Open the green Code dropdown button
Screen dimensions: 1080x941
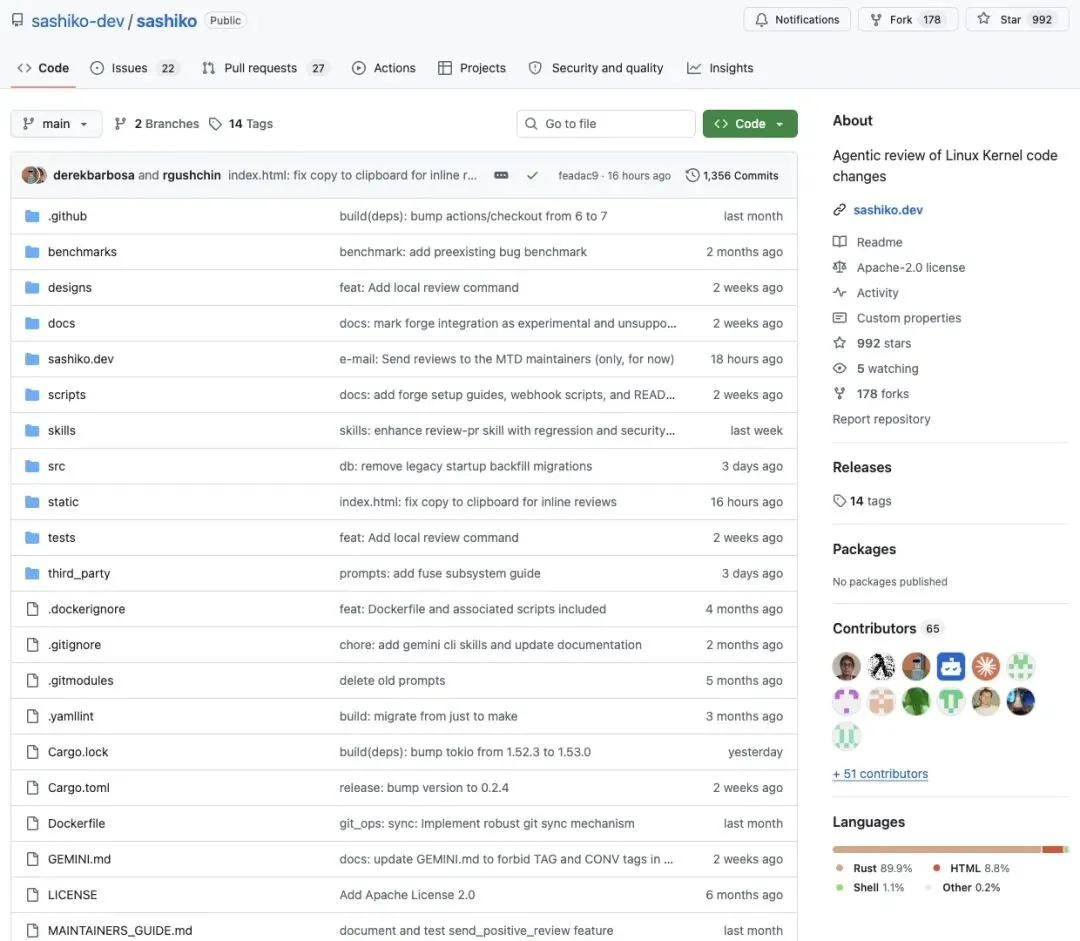[750, 124]
